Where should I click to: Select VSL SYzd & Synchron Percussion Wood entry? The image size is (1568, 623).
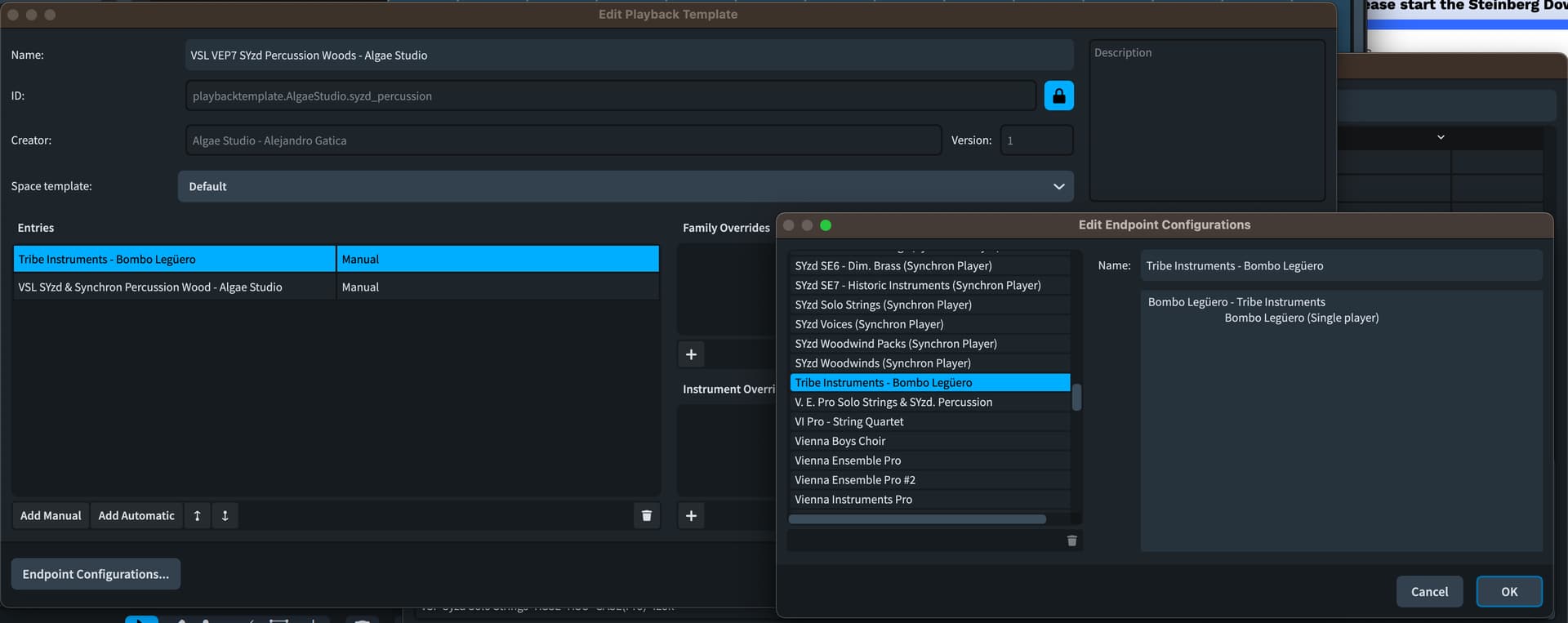[174, 287]
